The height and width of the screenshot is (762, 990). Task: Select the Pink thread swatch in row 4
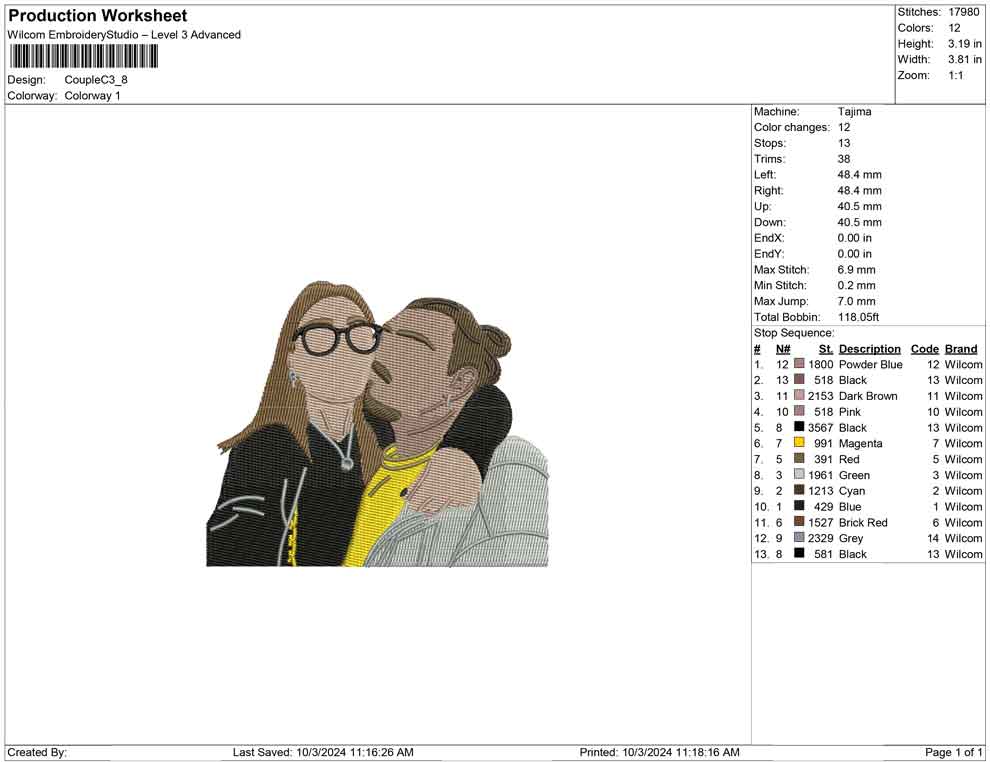click(x=799, y=412)
